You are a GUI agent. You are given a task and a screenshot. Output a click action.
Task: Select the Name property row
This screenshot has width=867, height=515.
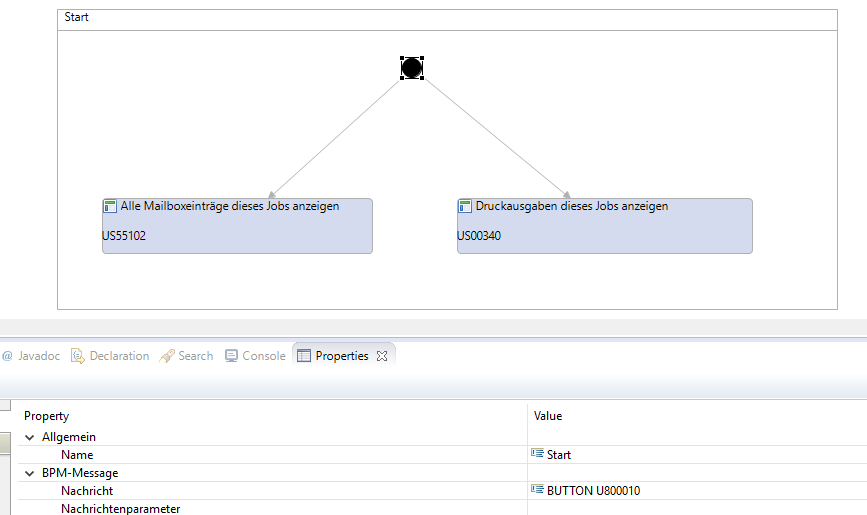[442, 455]
